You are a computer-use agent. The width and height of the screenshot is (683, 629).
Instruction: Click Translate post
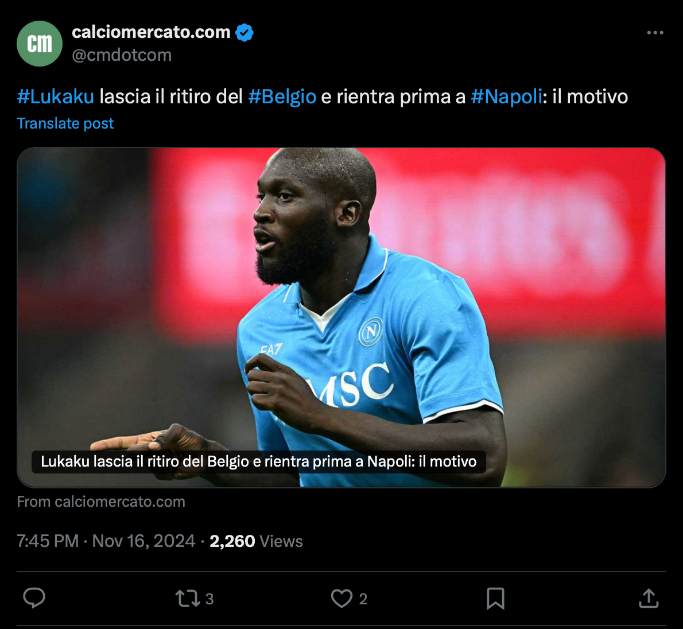point(65,124)
